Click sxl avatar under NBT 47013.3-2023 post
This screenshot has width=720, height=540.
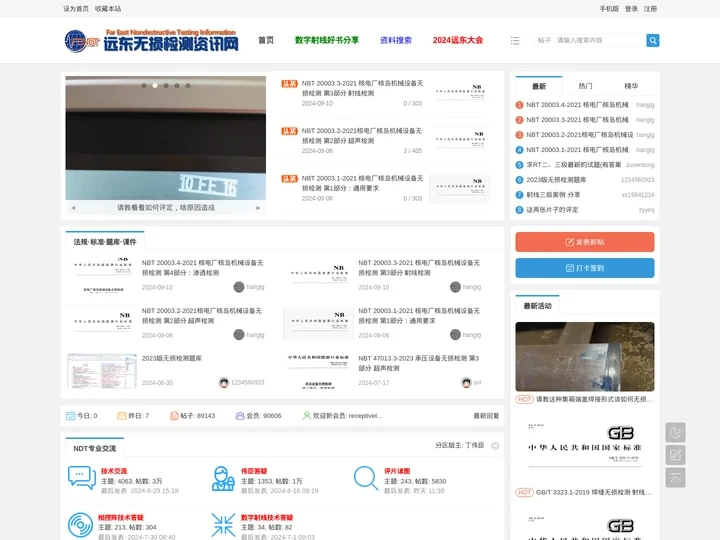tap(466, 382)
